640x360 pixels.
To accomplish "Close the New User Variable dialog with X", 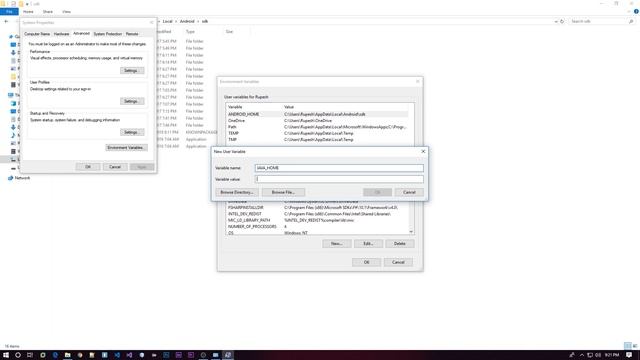I will click(x=423, y=151).
